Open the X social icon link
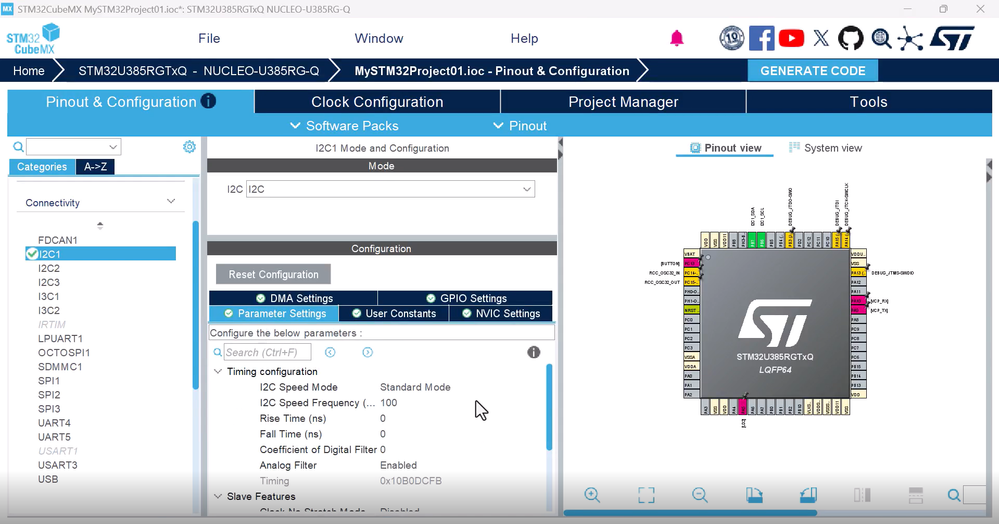The image size is (999, 524). 821,38
